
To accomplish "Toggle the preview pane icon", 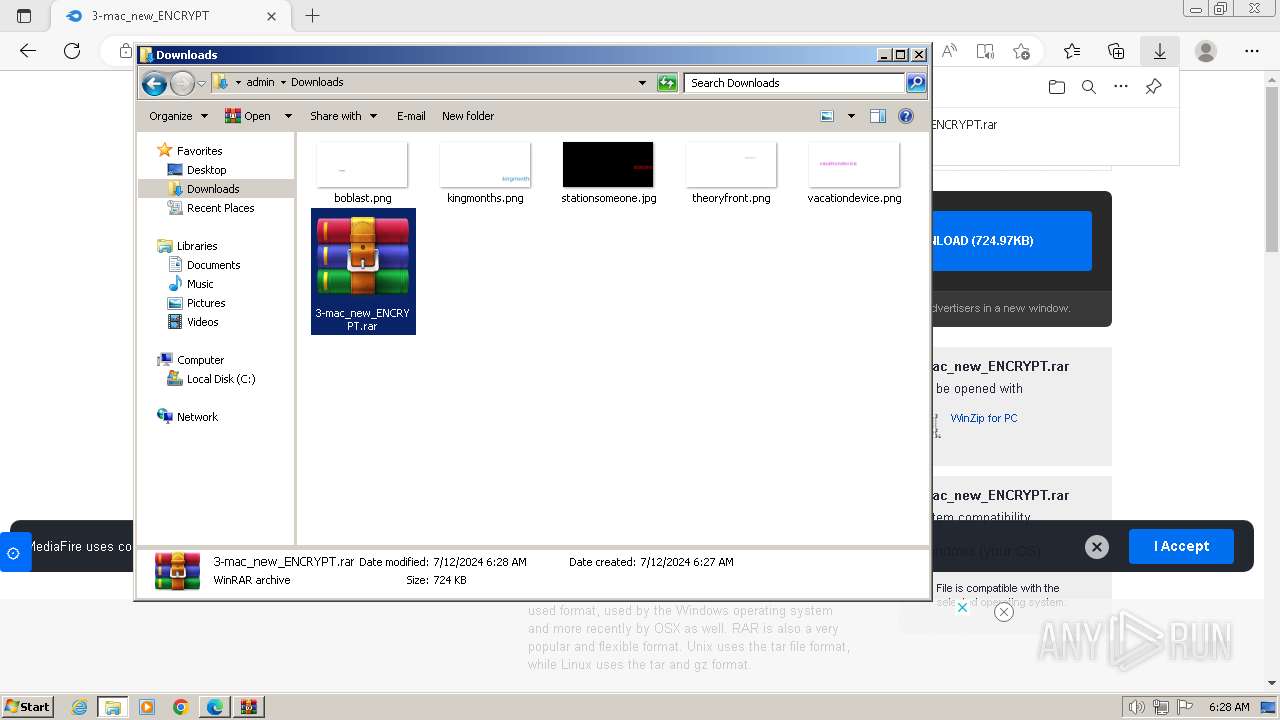I will [x=877, y=116].
